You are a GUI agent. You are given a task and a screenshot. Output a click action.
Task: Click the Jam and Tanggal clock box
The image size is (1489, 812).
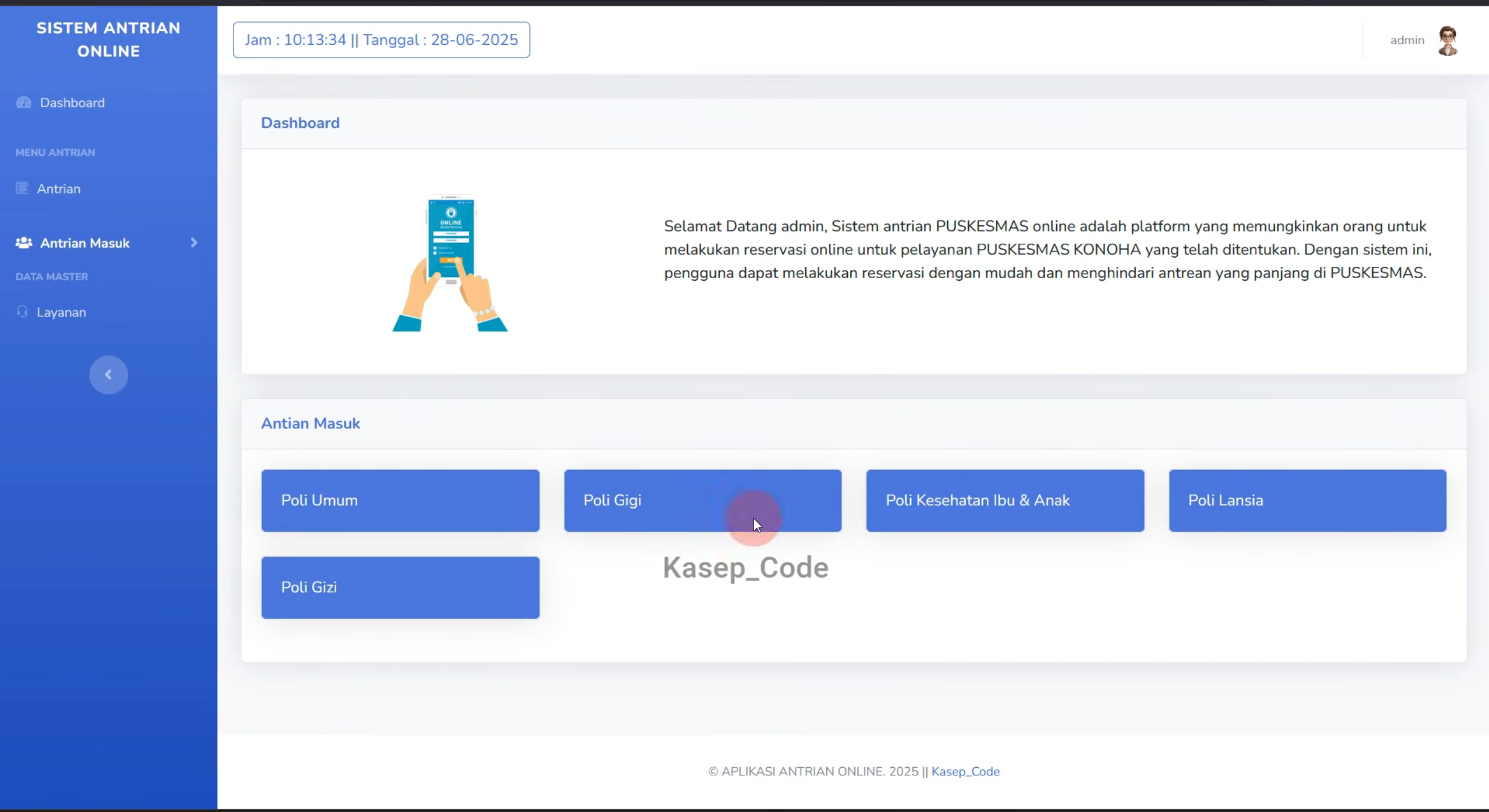(x=381, y=40)
